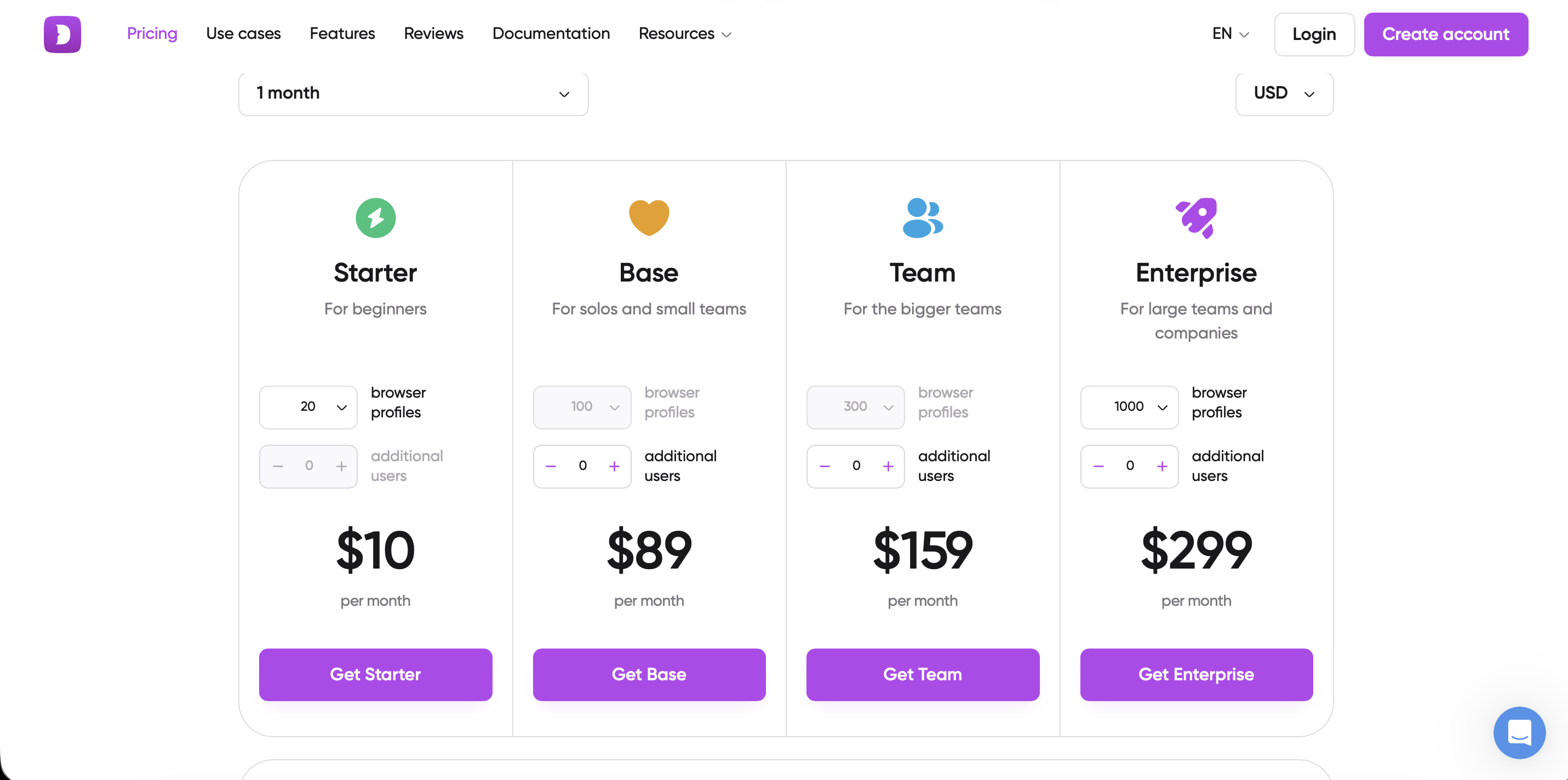Increase additional users for Base plan

click(614, 466)
